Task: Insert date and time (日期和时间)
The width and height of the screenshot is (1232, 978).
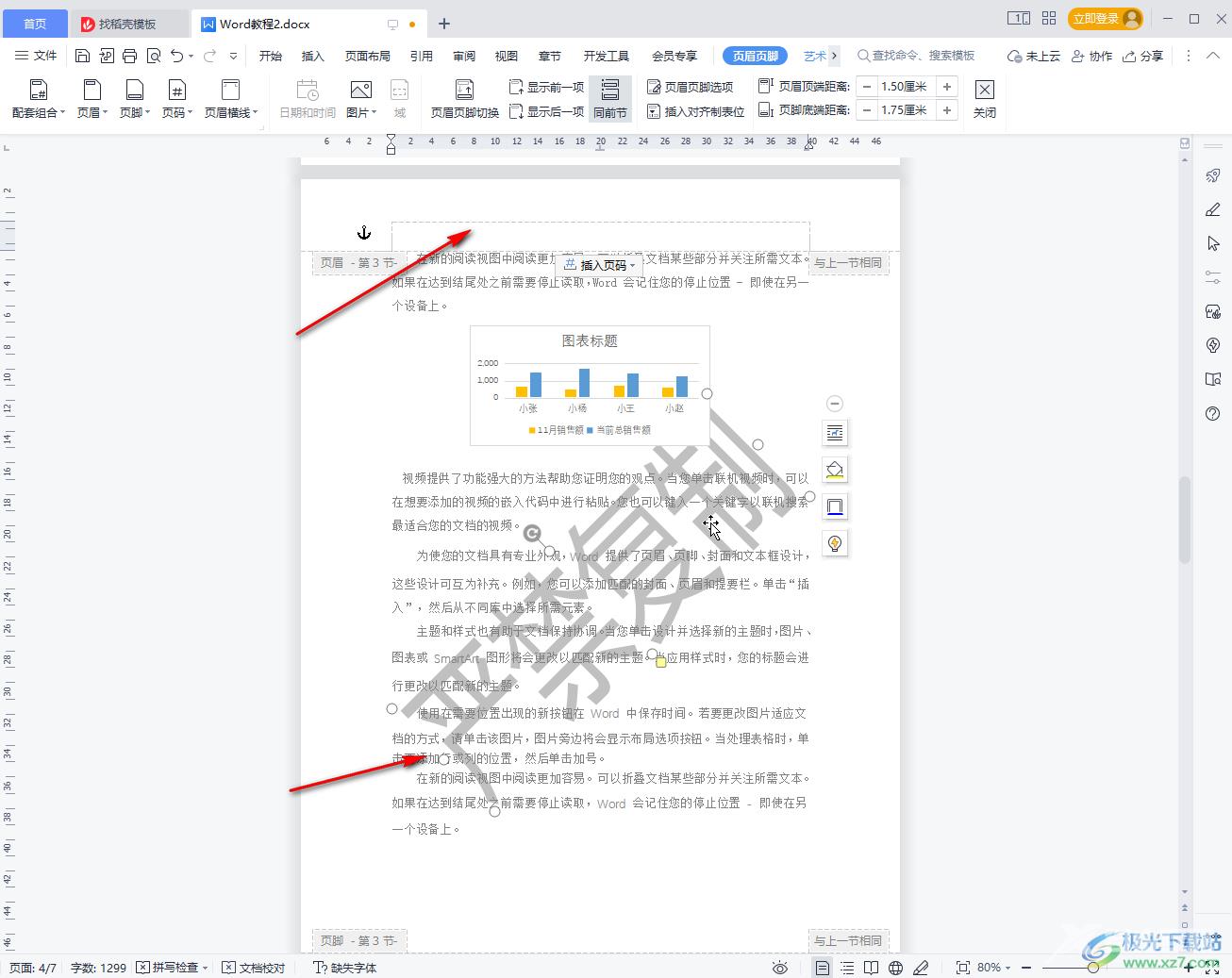Action: (x=308, y=99)
